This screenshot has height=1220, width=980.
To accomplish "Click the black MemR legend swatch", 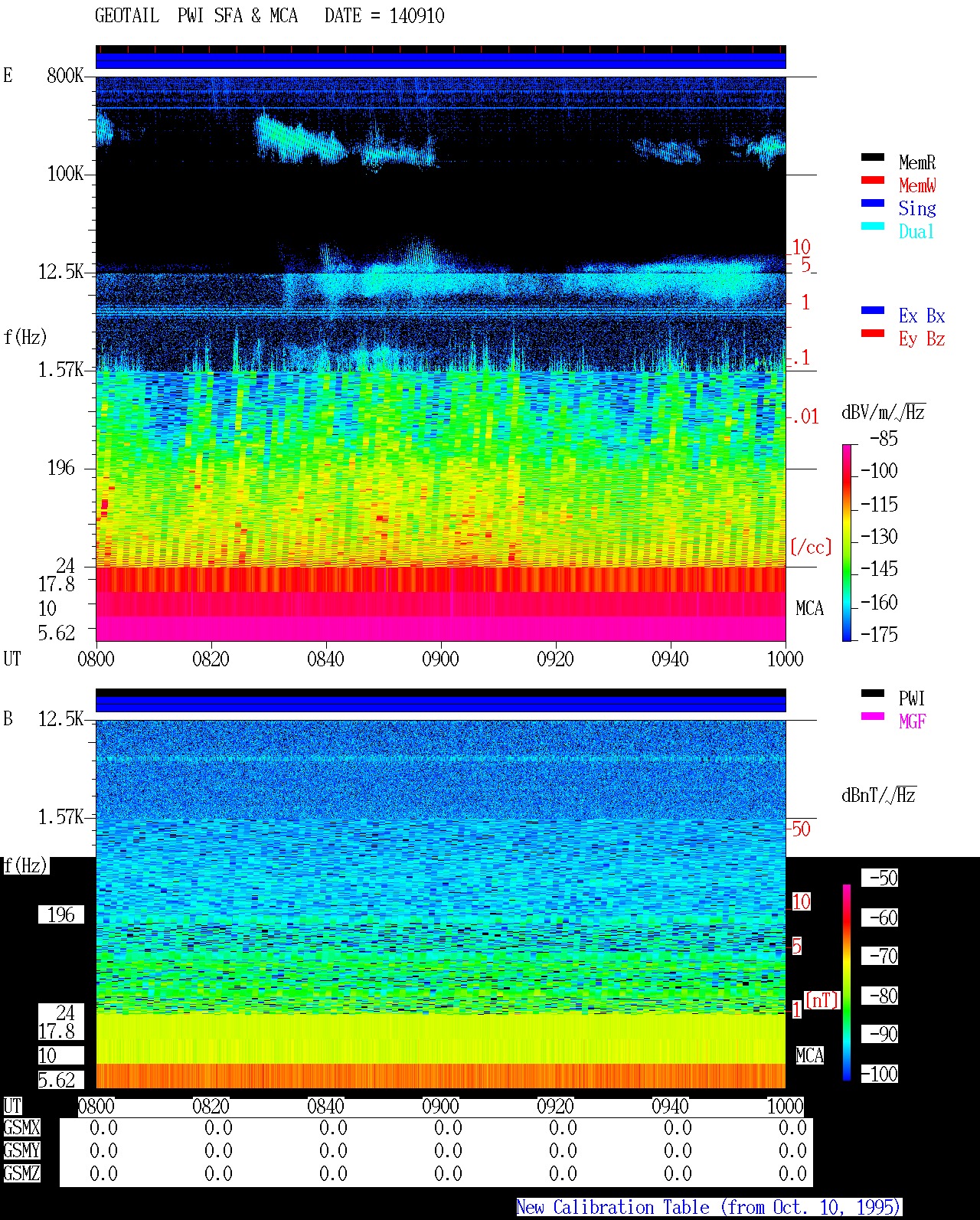I will point(873,157).
